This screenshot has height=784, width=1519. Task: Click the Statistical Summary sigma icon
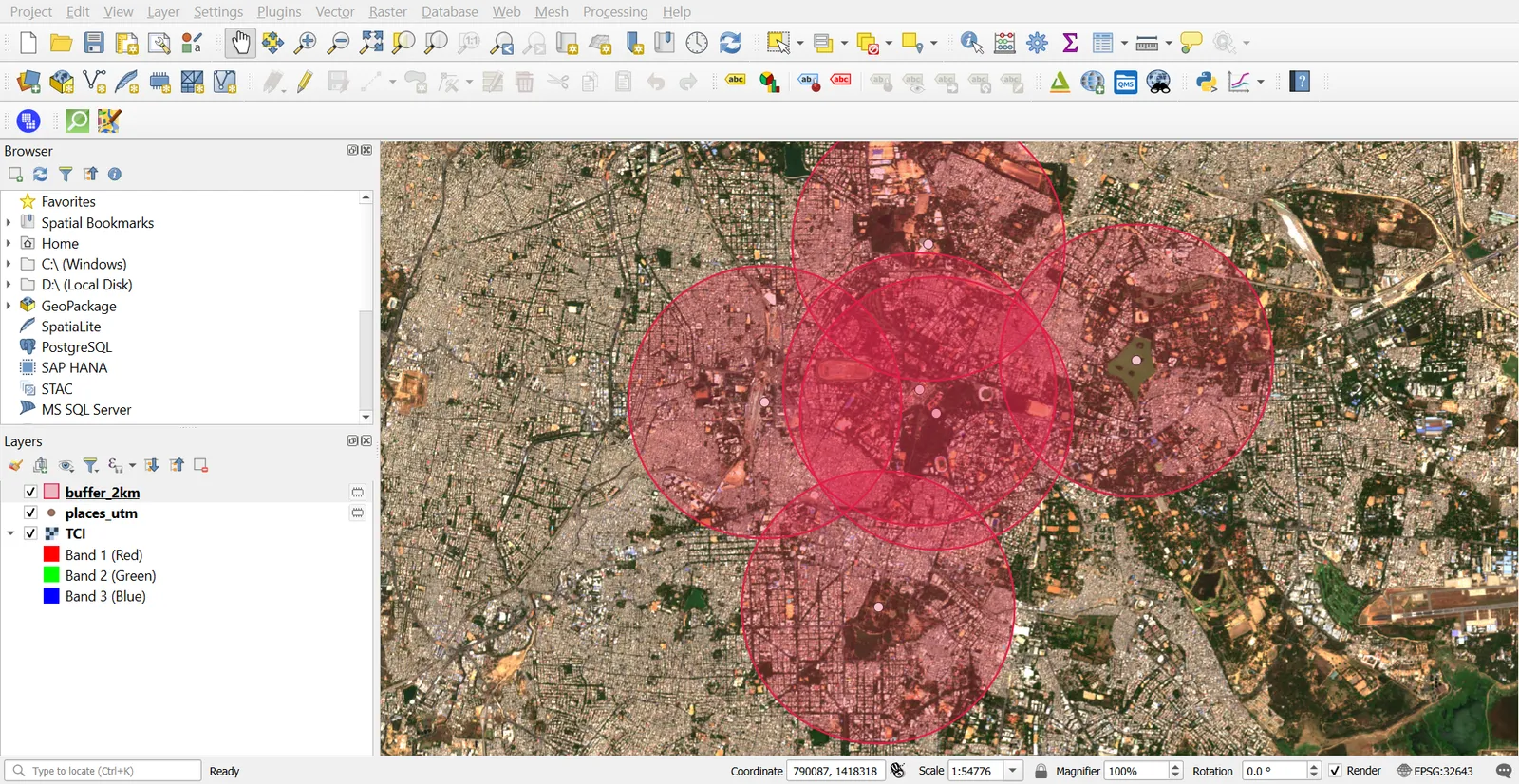point(1070,43)
